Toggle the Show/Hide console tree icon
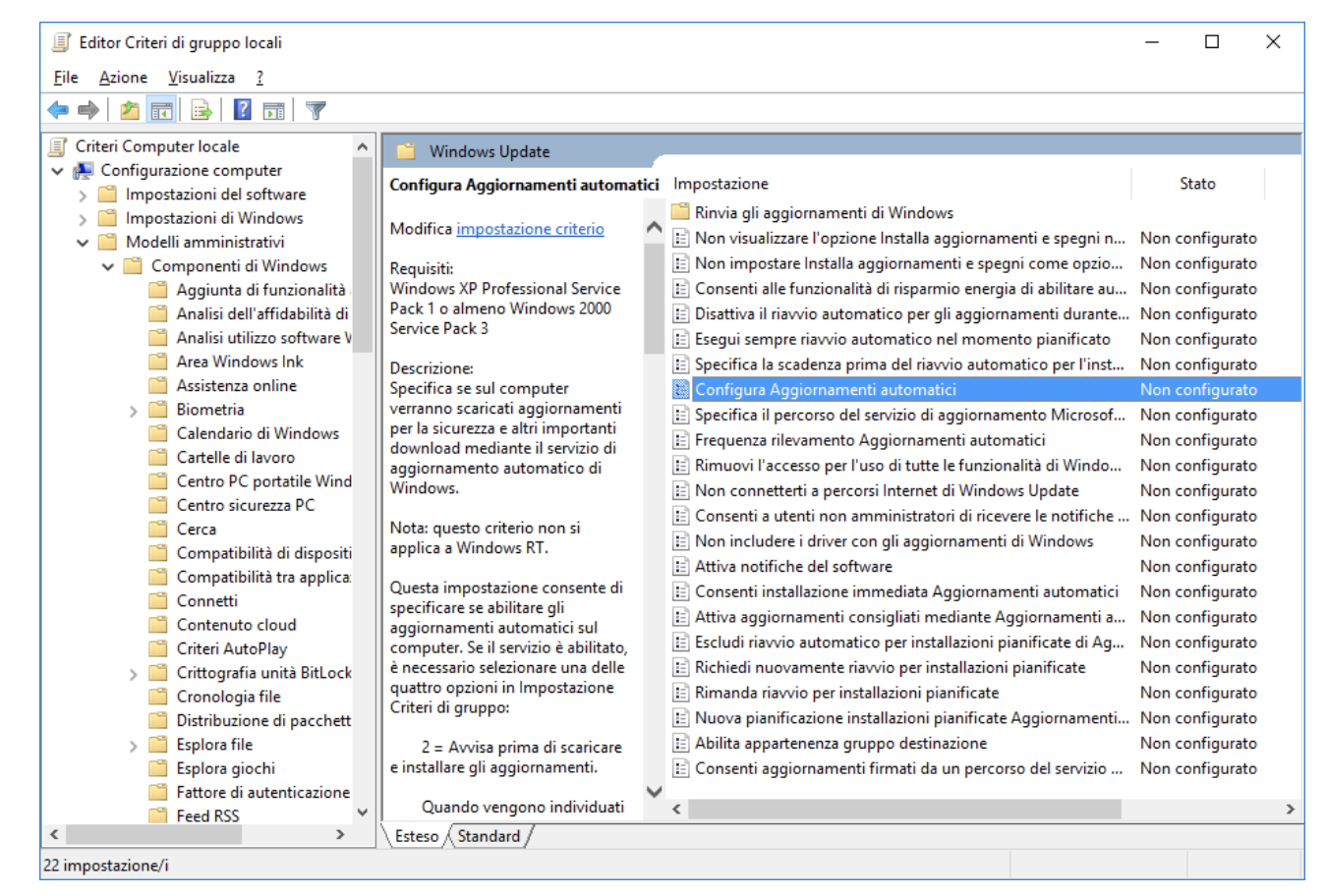1325x896 pixels. point(161,110)
